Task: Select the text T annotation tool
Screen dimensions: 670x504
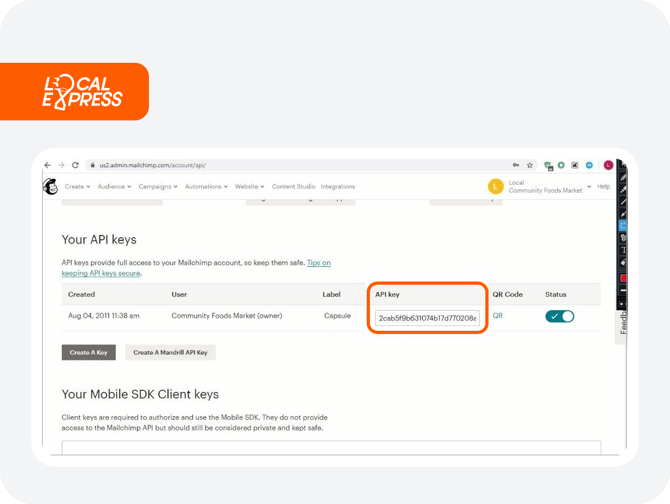Action: (x=623, y=250)
